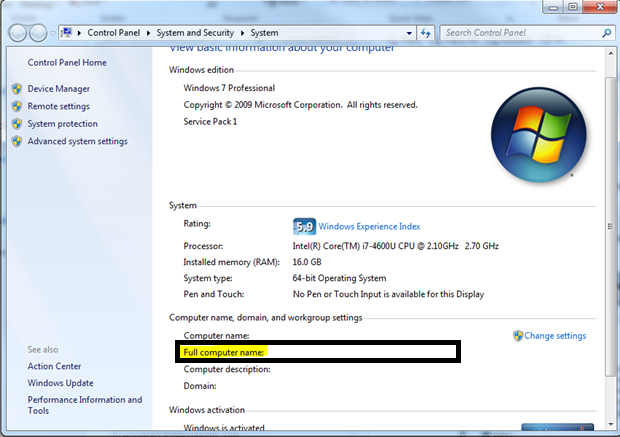Select System and Security breadcrumb

click(x=195, y=33)
